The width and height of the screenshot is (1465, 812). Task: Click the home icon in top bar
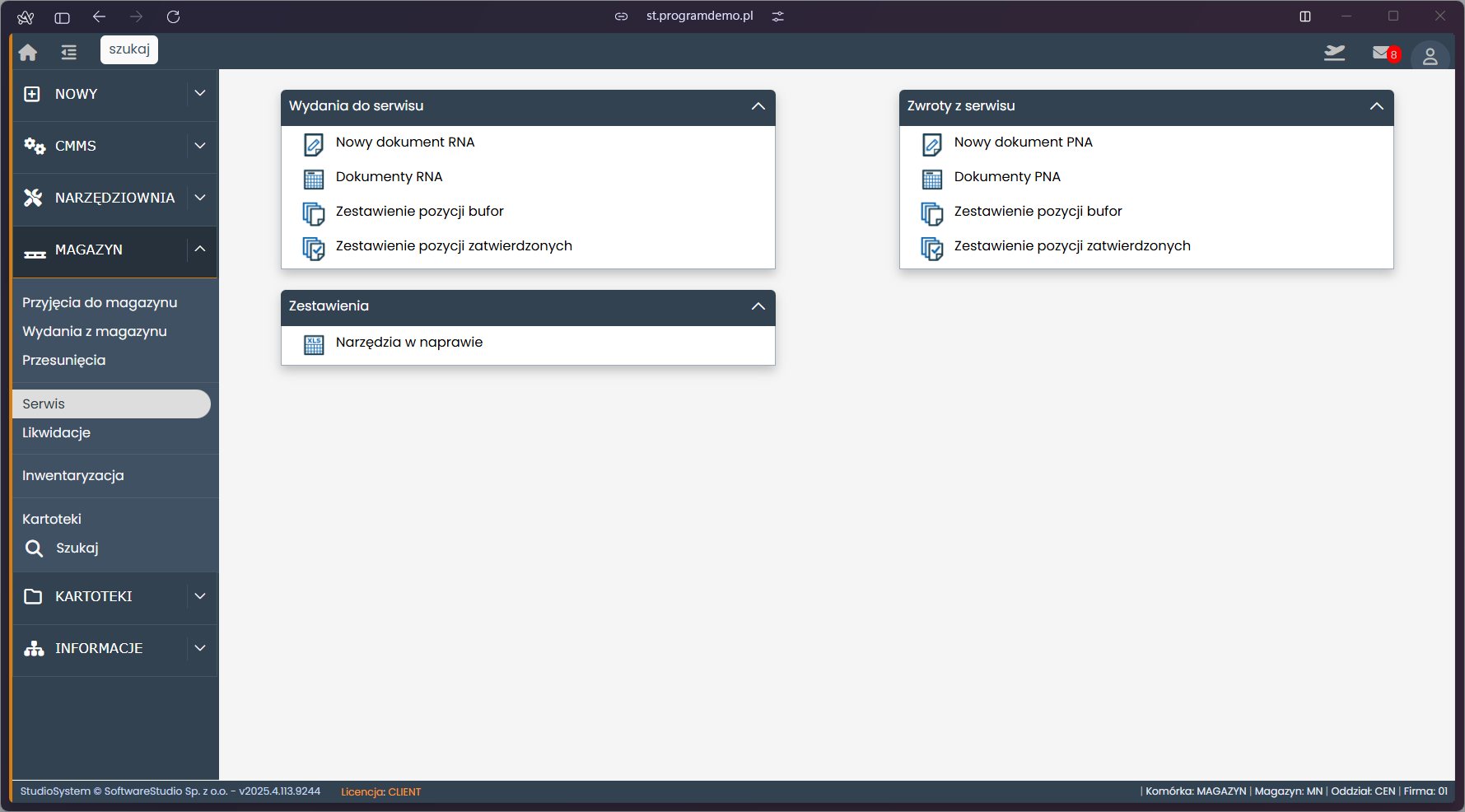(28, 53)
